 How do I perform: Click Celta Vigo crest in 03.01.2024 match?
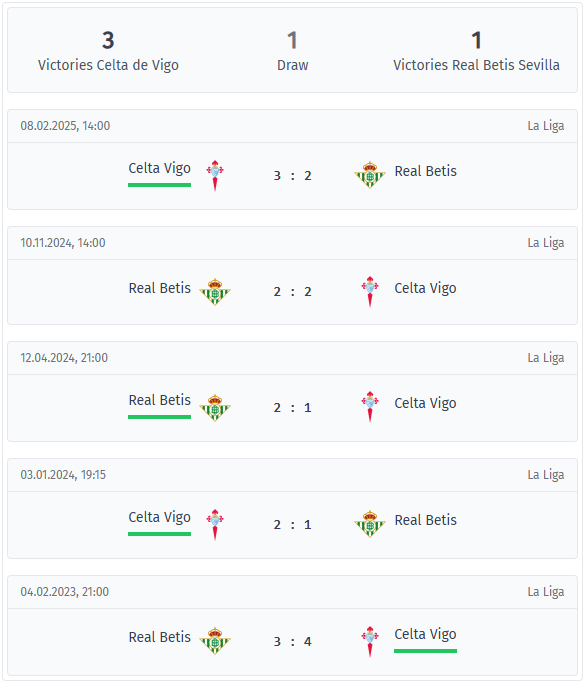pos(215,525)
